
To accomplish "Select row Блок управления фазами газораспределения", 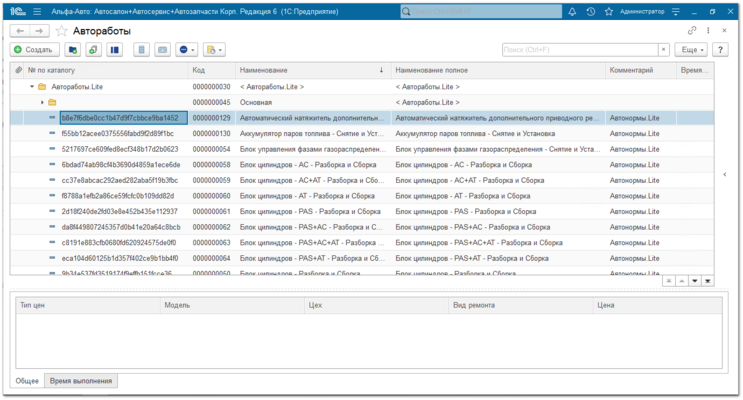I will tap(362, 149).
